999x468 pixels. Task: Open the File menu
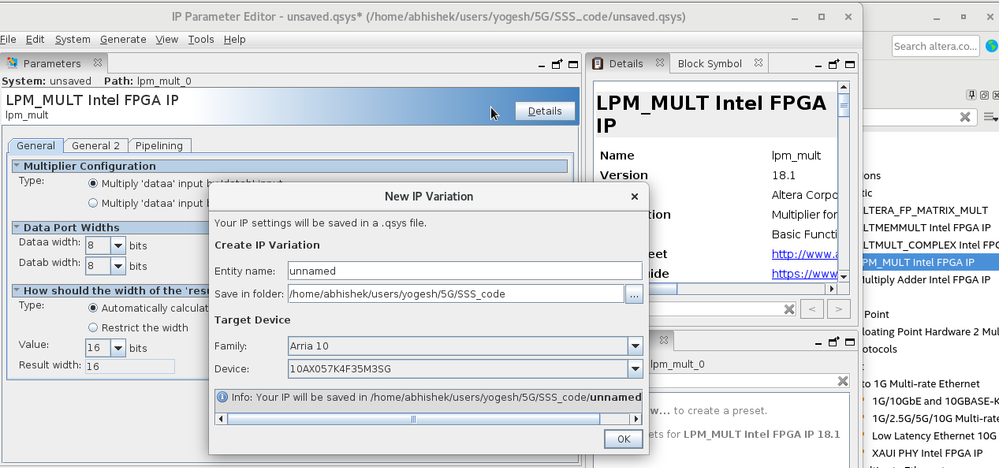coord(8,39)
